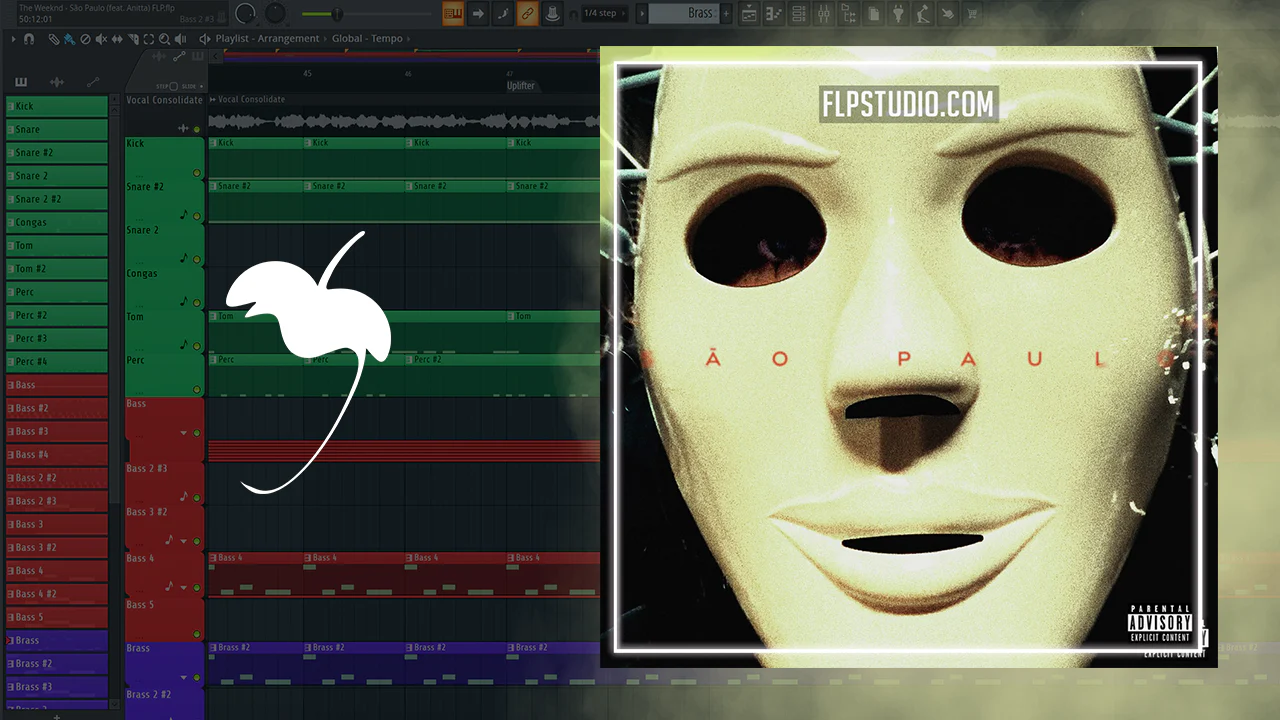
Task: Switch picker to audio clips tab
Action: [x=57, y=82]
